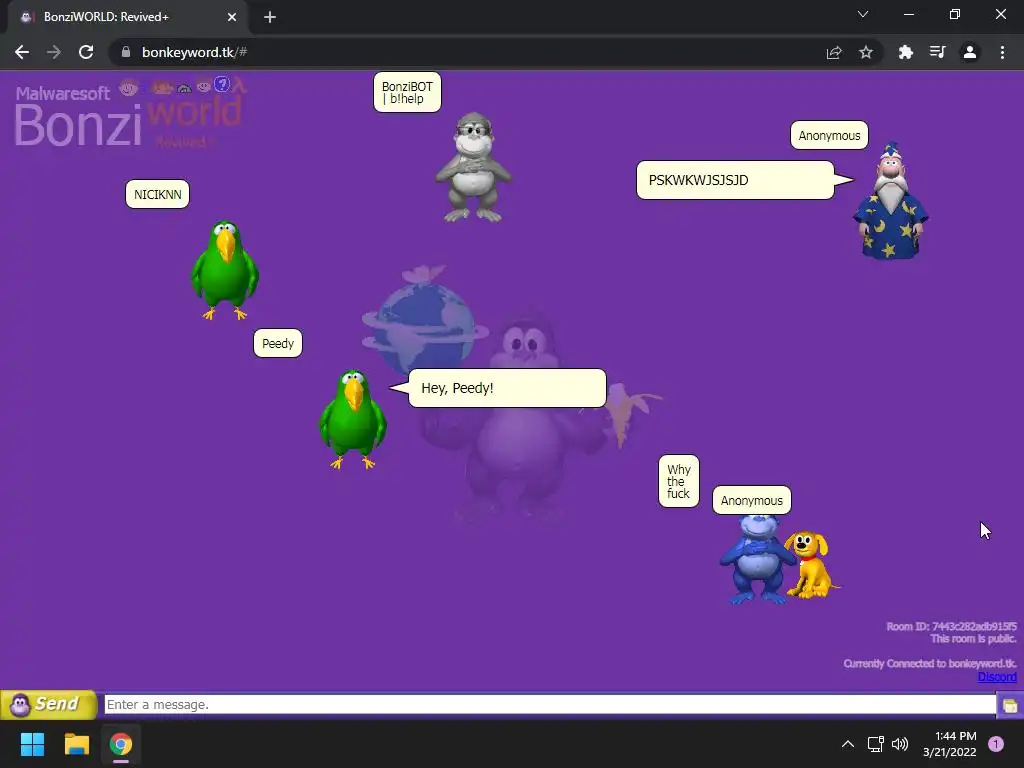
Task: Click the grey BonziBOT gorilla character
Action: (473, 168)
